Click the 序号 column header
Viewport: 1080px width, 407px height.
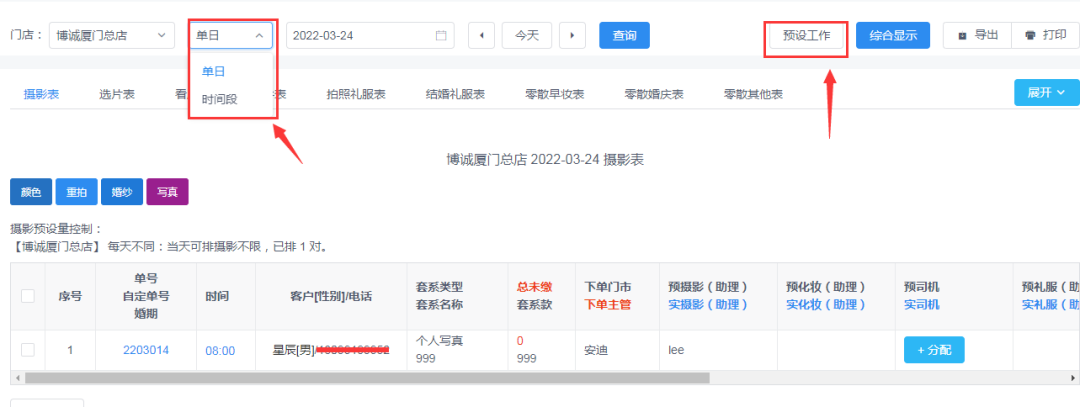pyautogui.click(x=70, y=296)
